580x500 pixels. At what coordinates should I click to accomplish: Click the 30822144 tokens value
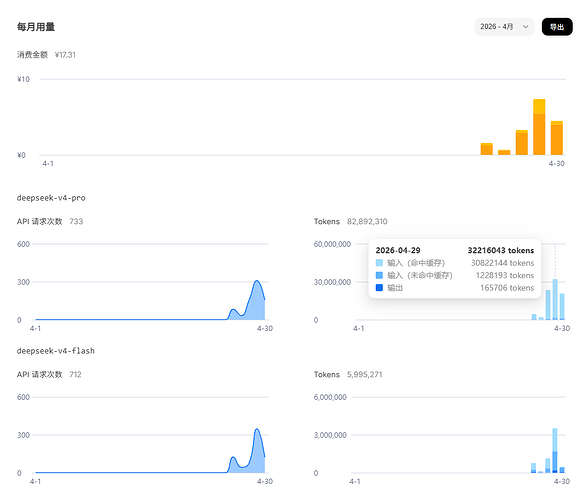502,263
